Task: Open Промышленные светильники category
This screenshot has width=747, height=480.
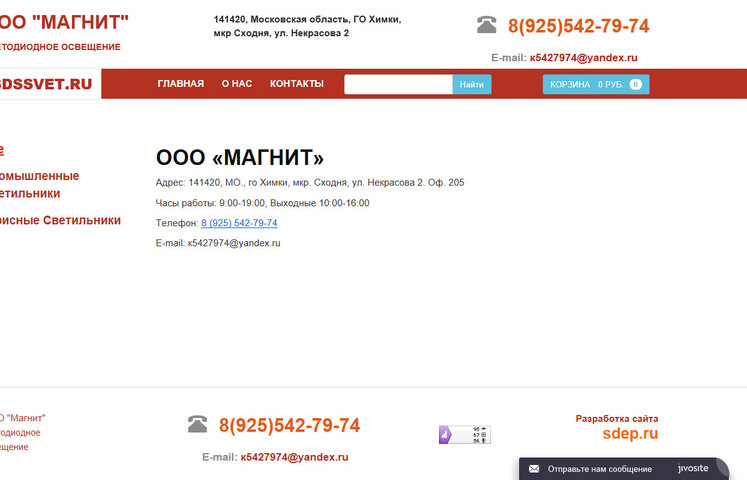Action: pos(39,185)
